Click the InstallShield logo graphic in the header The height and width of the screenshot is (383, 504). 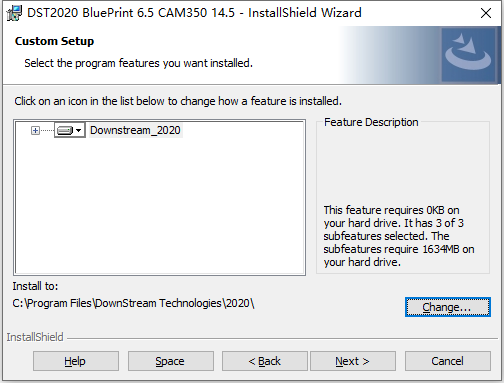[468, 55]
